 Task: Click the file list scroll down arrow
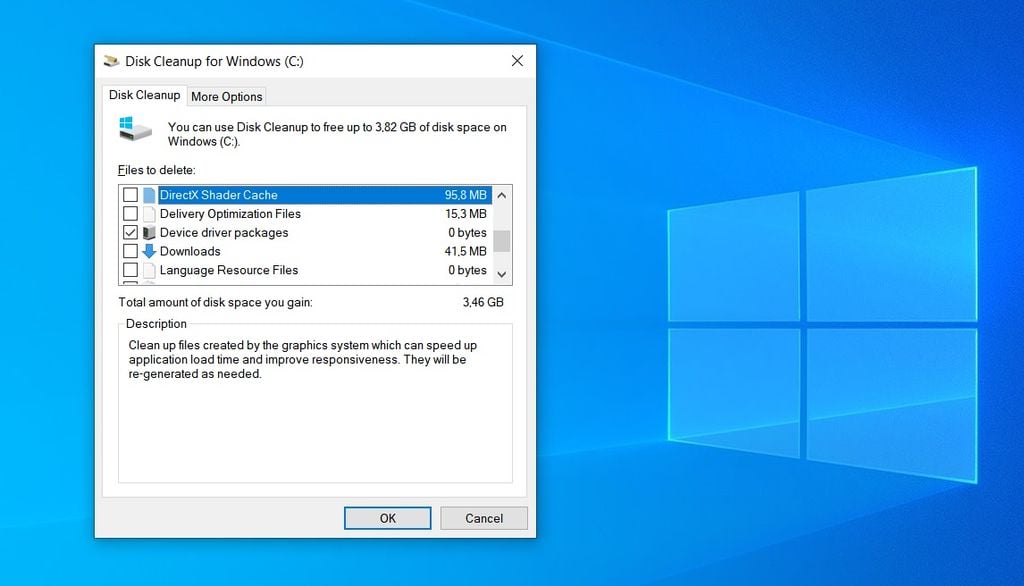[x=502, y=274]
